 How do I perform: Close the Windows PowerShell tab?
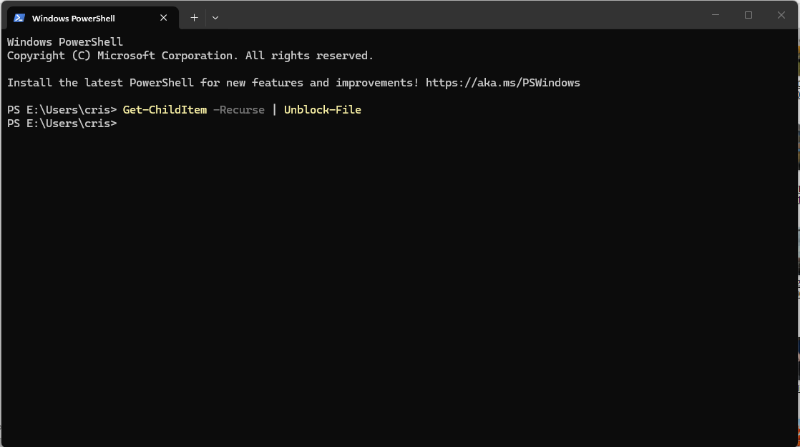(163, 18)
